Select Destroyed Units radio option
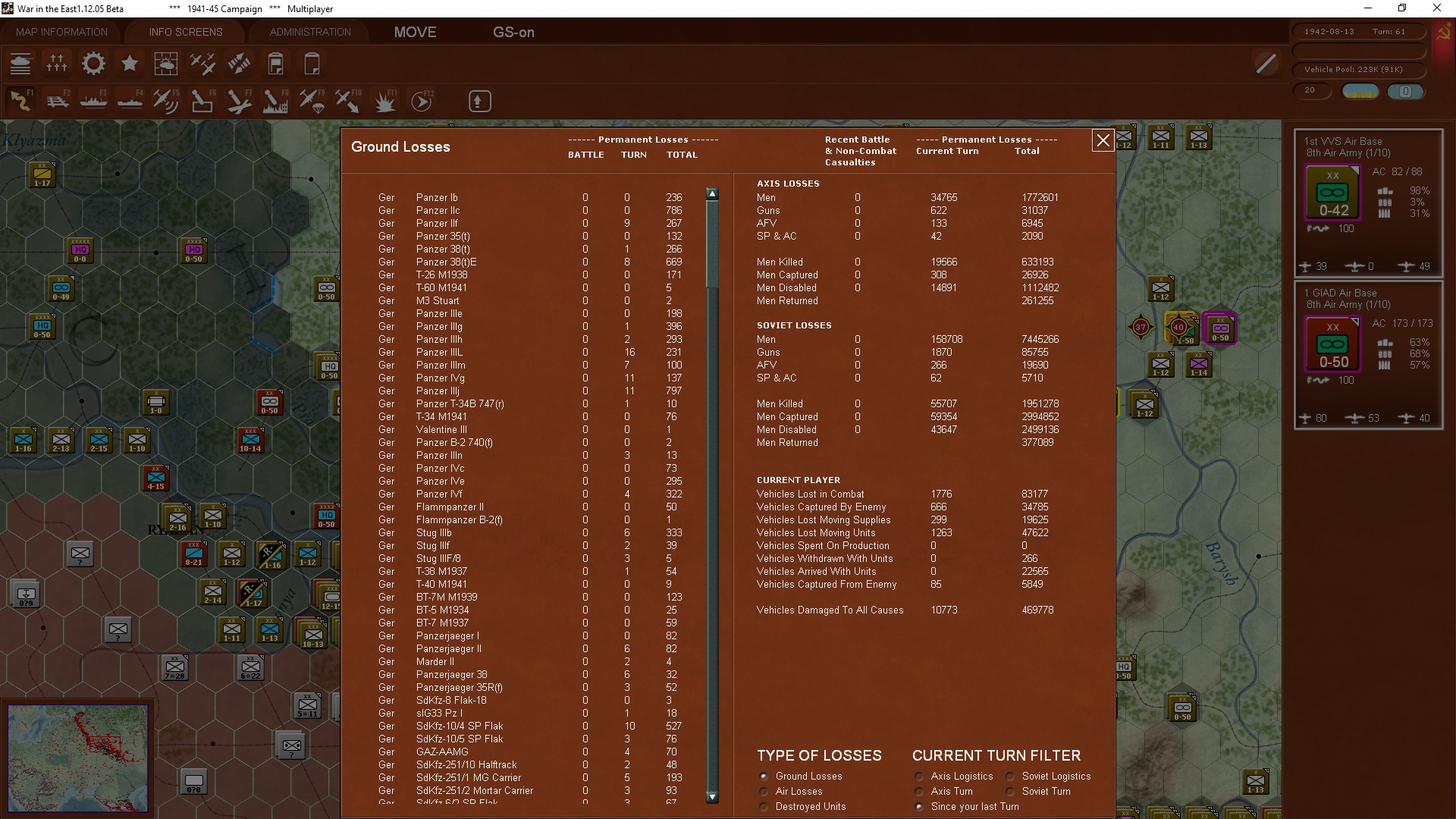 (764, 806)
